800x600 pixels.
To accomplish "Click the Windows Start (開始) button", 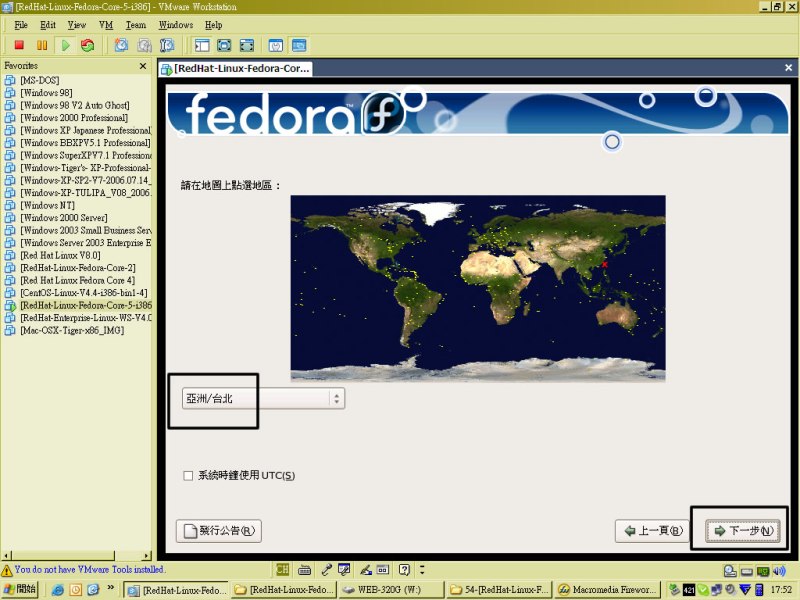I will pos(19,589).
